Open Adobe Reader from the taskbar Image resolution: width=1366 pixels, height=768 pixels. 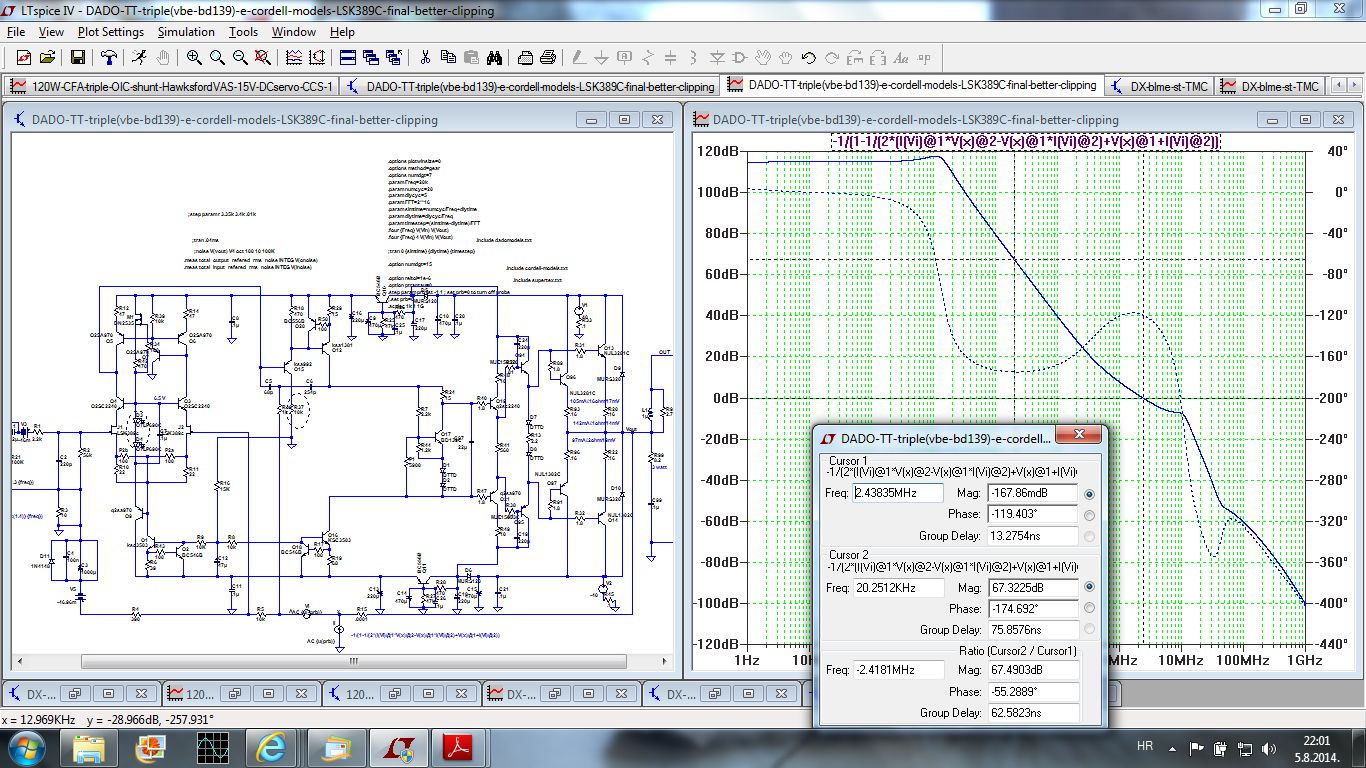click(458, 747)
